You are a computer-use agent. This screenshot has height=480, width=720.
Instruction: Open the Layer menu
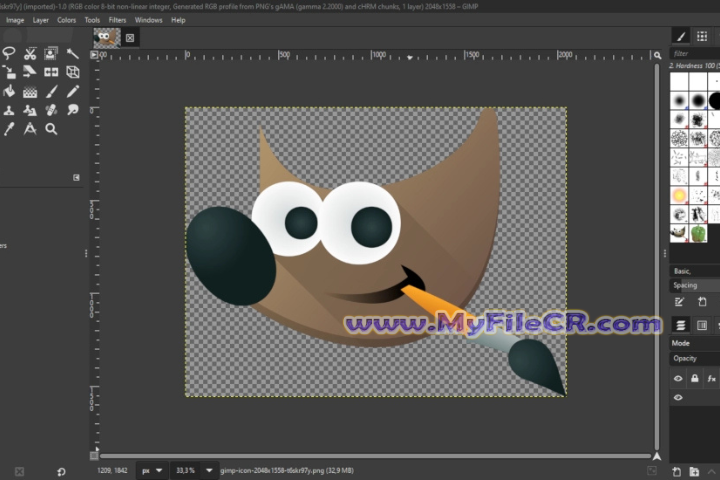coord(40,20)
